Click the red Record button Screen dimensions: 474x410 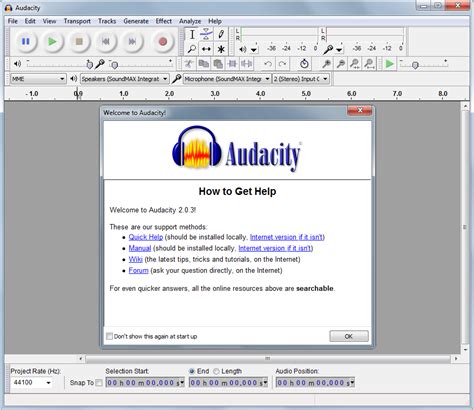pyautogui.click(x=163, y=42)
